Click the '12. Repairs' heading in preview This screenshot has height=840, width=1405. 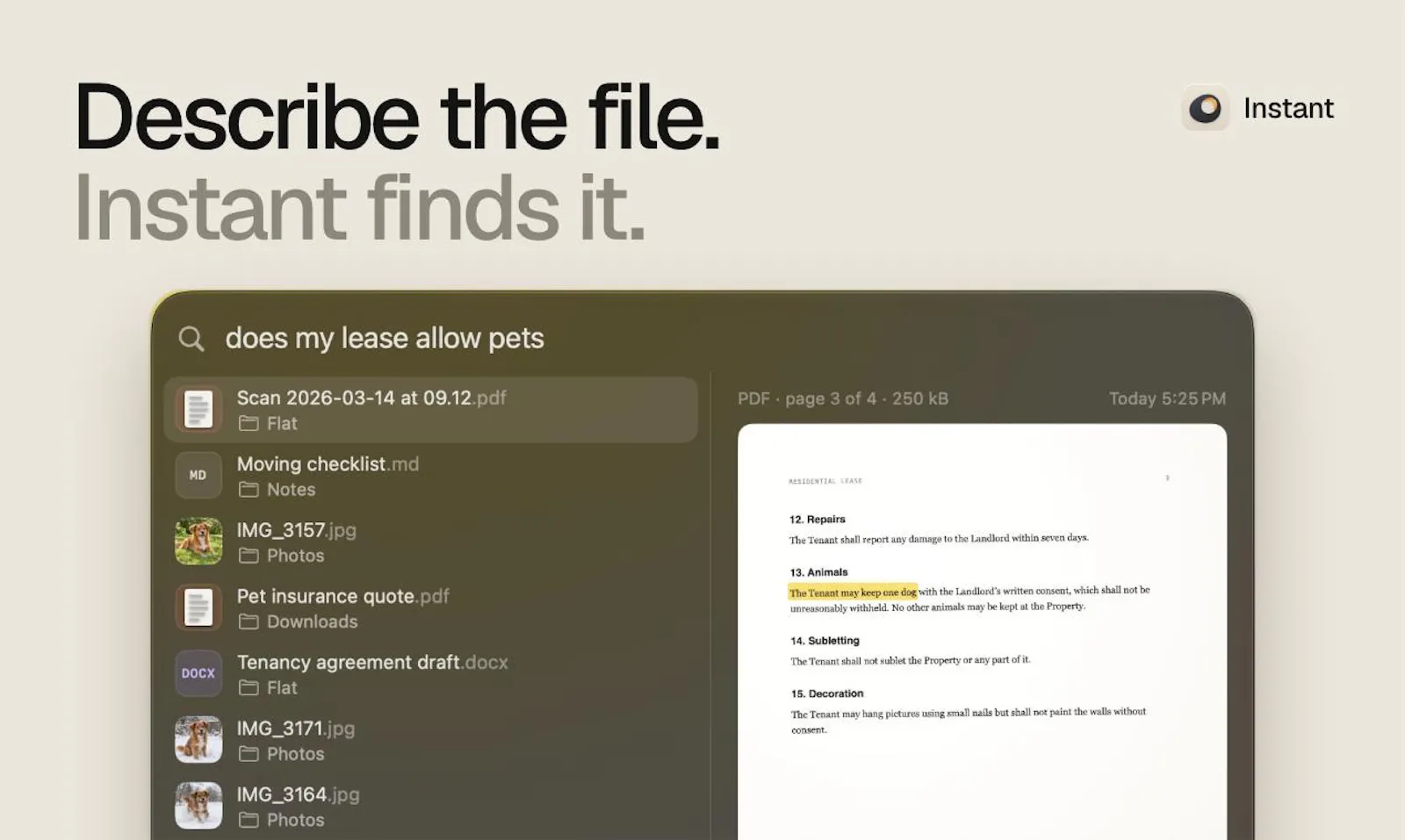[x=818, y=520]
